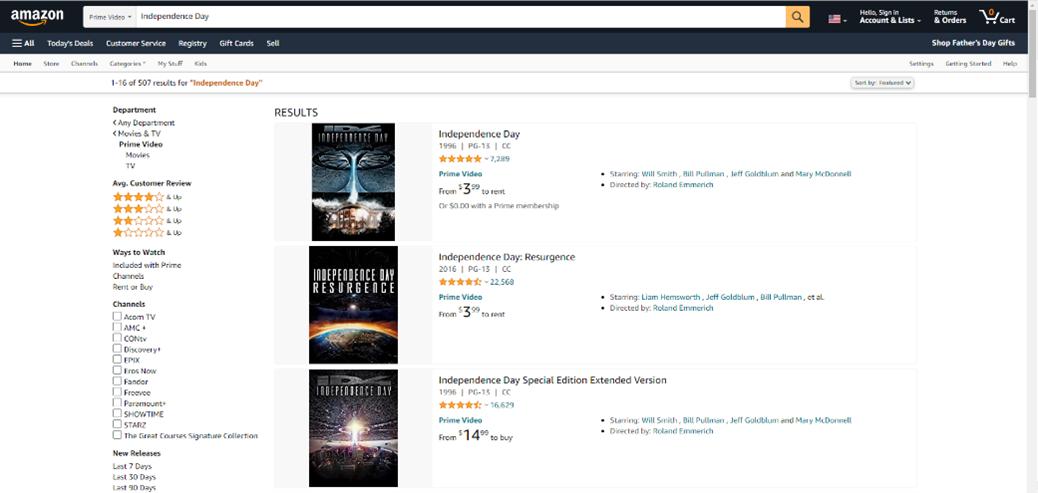Click star rating of Special Edition Extended Version
Viewport: 1038px width, 493px height.
(x=460, y=405)
